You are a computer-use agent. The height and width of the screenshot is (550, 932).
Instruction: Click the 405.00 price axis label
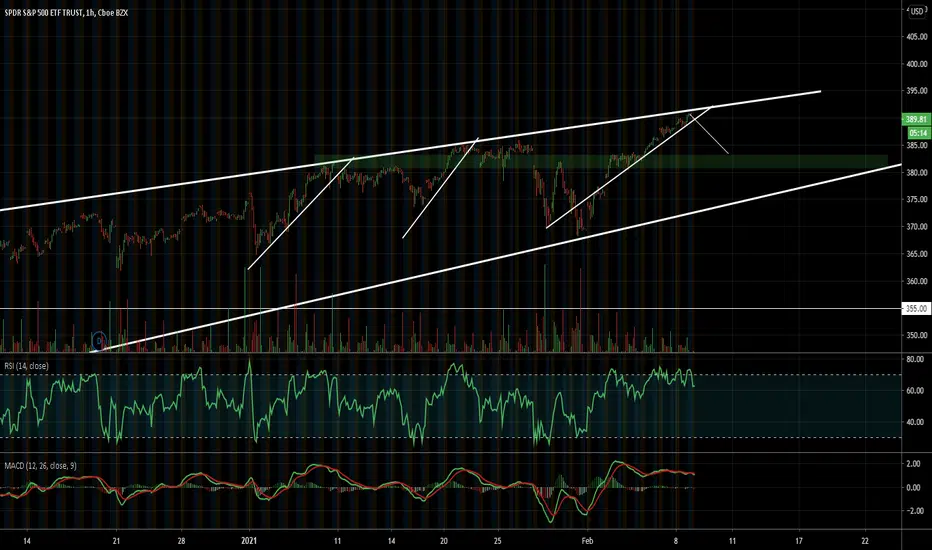[x=917, y=37]
